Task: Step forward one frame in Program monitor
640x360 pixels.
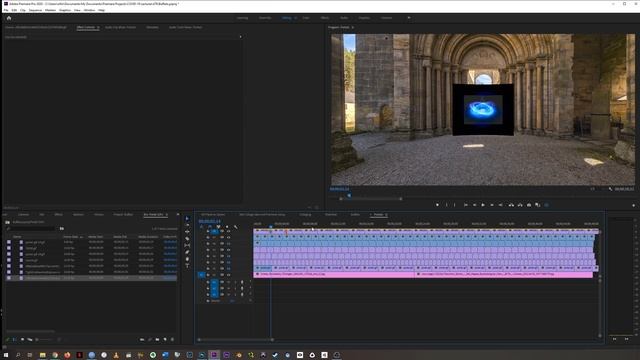Action: point(492,205)
